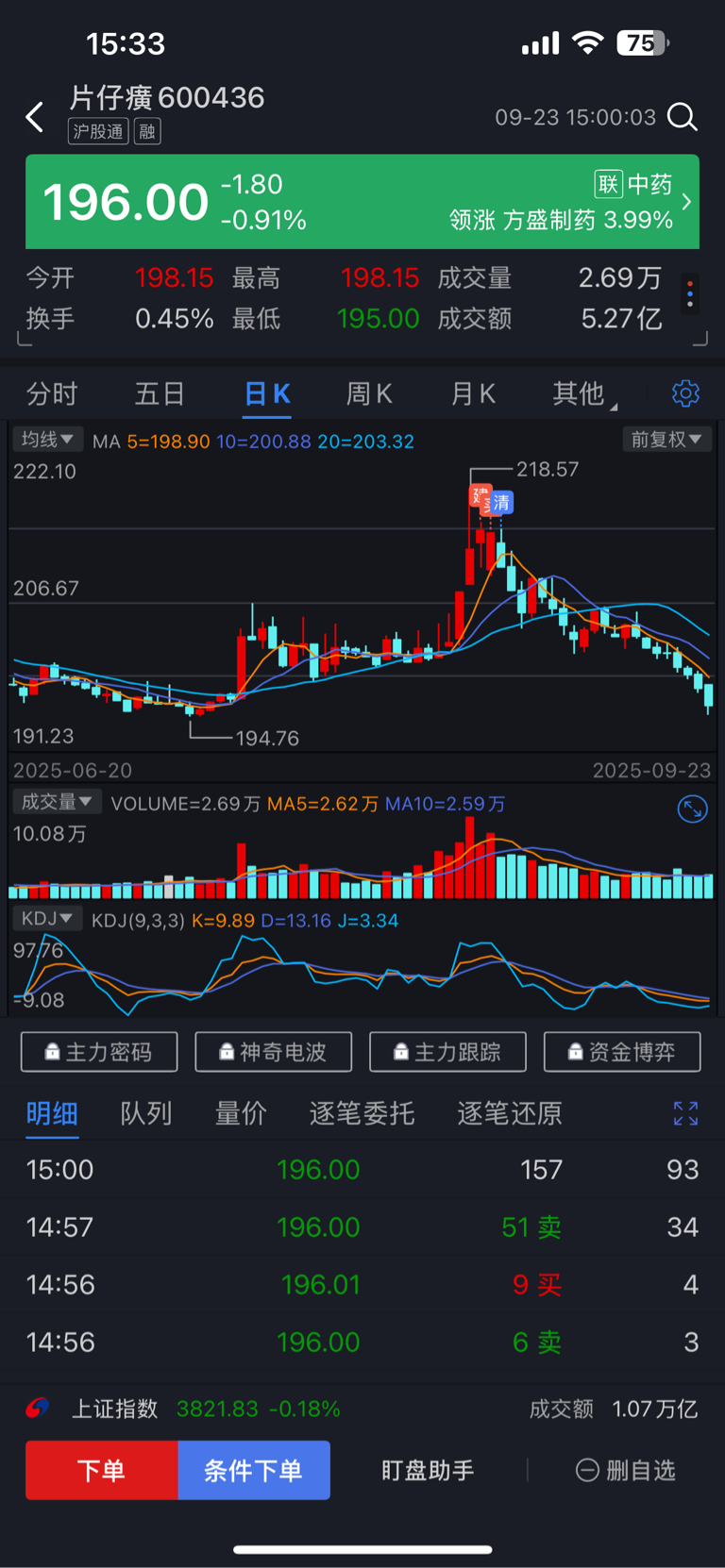Viewport: 725px width, 1568px height.
Task: Tap battery indicator in status bar
Action: point(643,42)
